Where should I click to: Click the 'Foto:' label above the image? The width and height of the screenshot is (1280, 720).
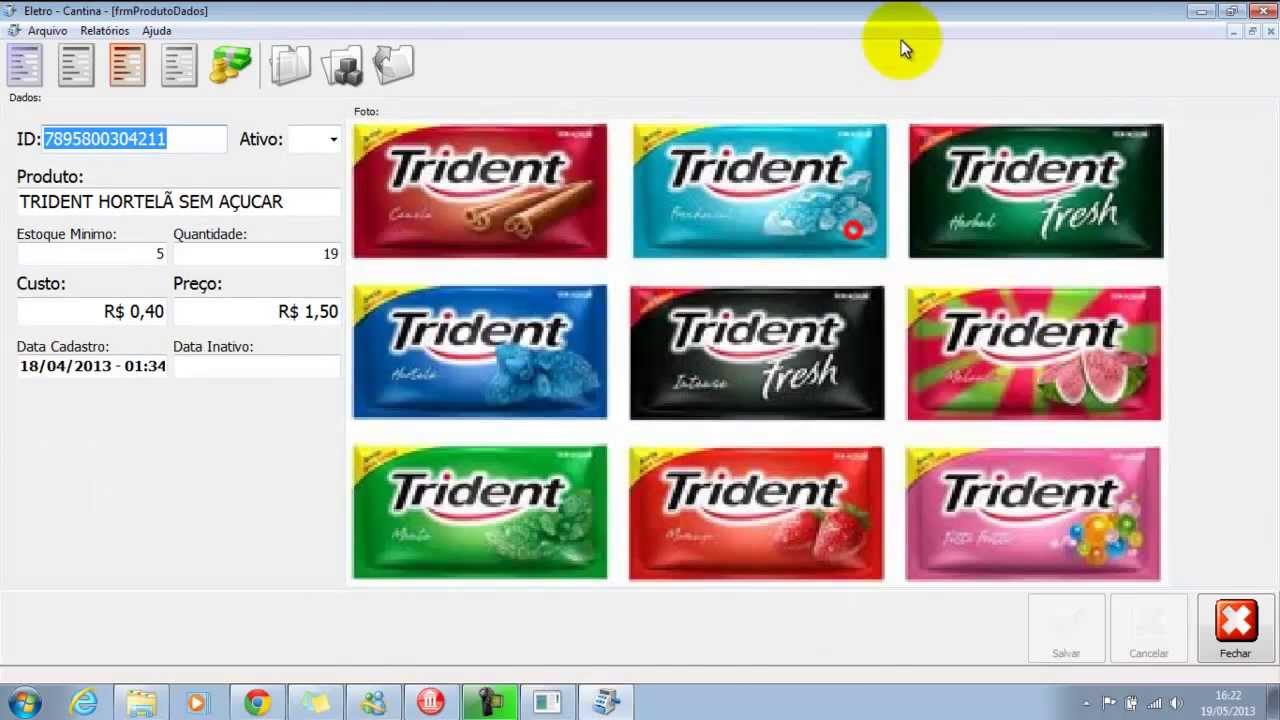click(x=366, y=112)
